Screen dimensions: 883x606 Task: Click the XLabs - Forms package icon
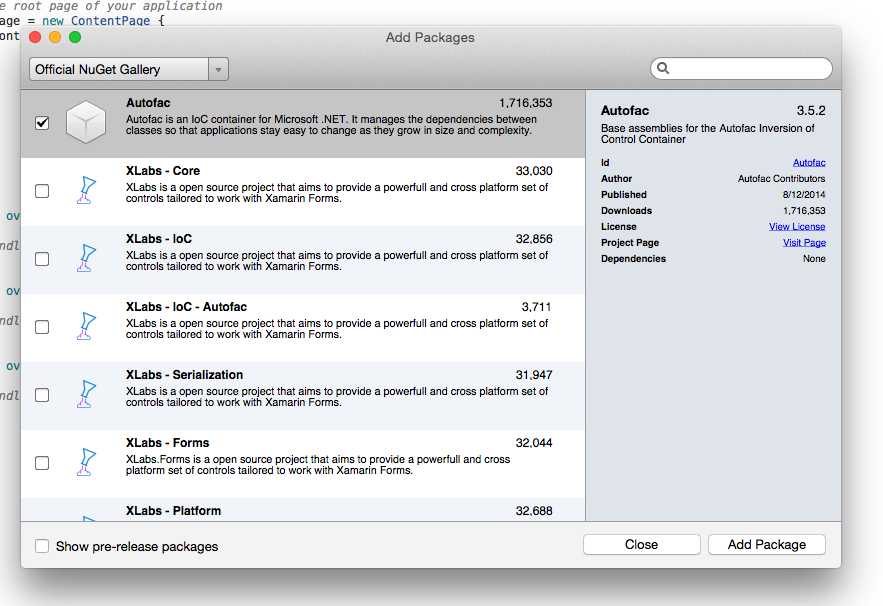[86, 462]
